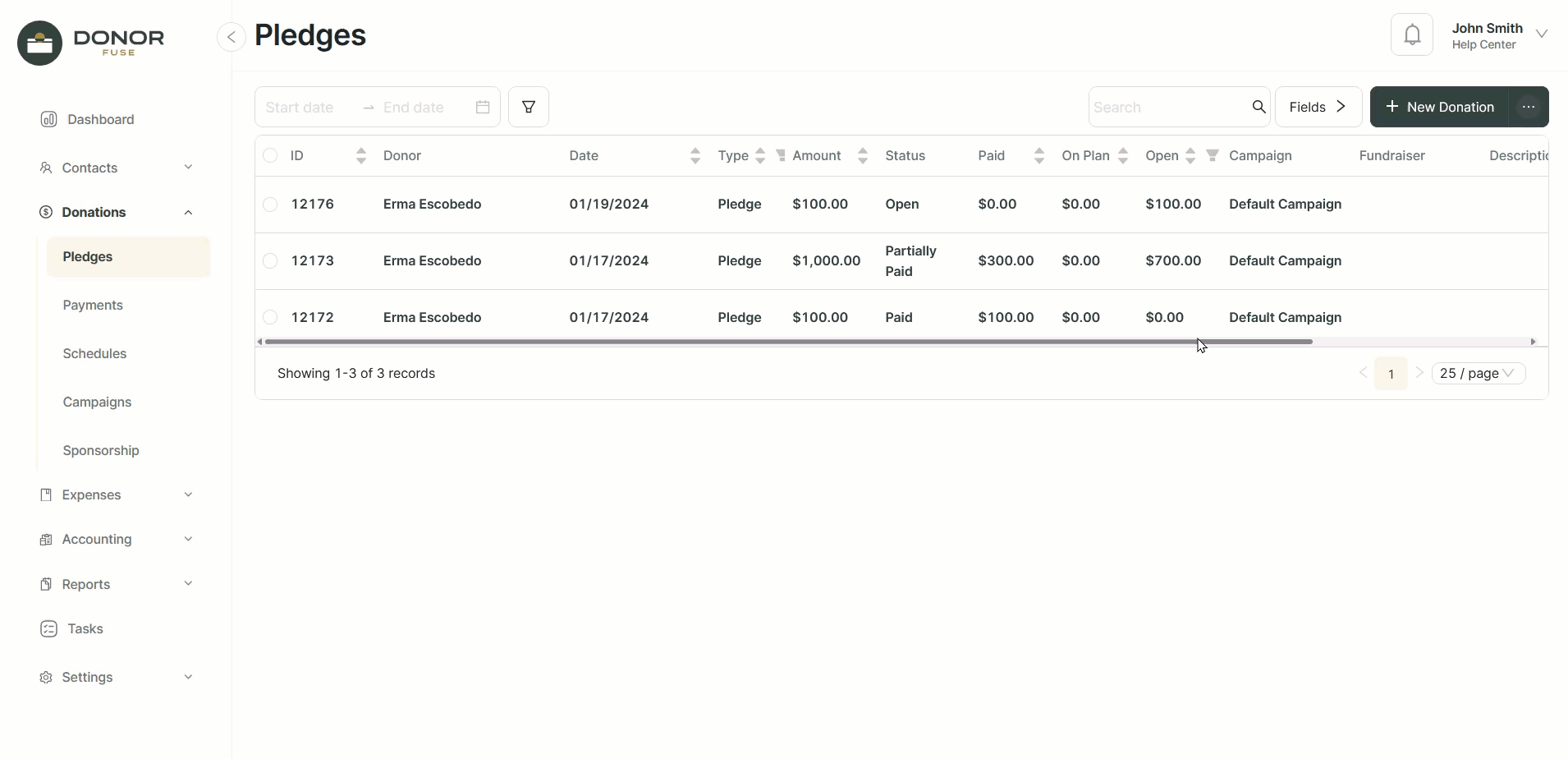
Task: Open the 25 / page size dropdown
Action: pos(1478,374)
